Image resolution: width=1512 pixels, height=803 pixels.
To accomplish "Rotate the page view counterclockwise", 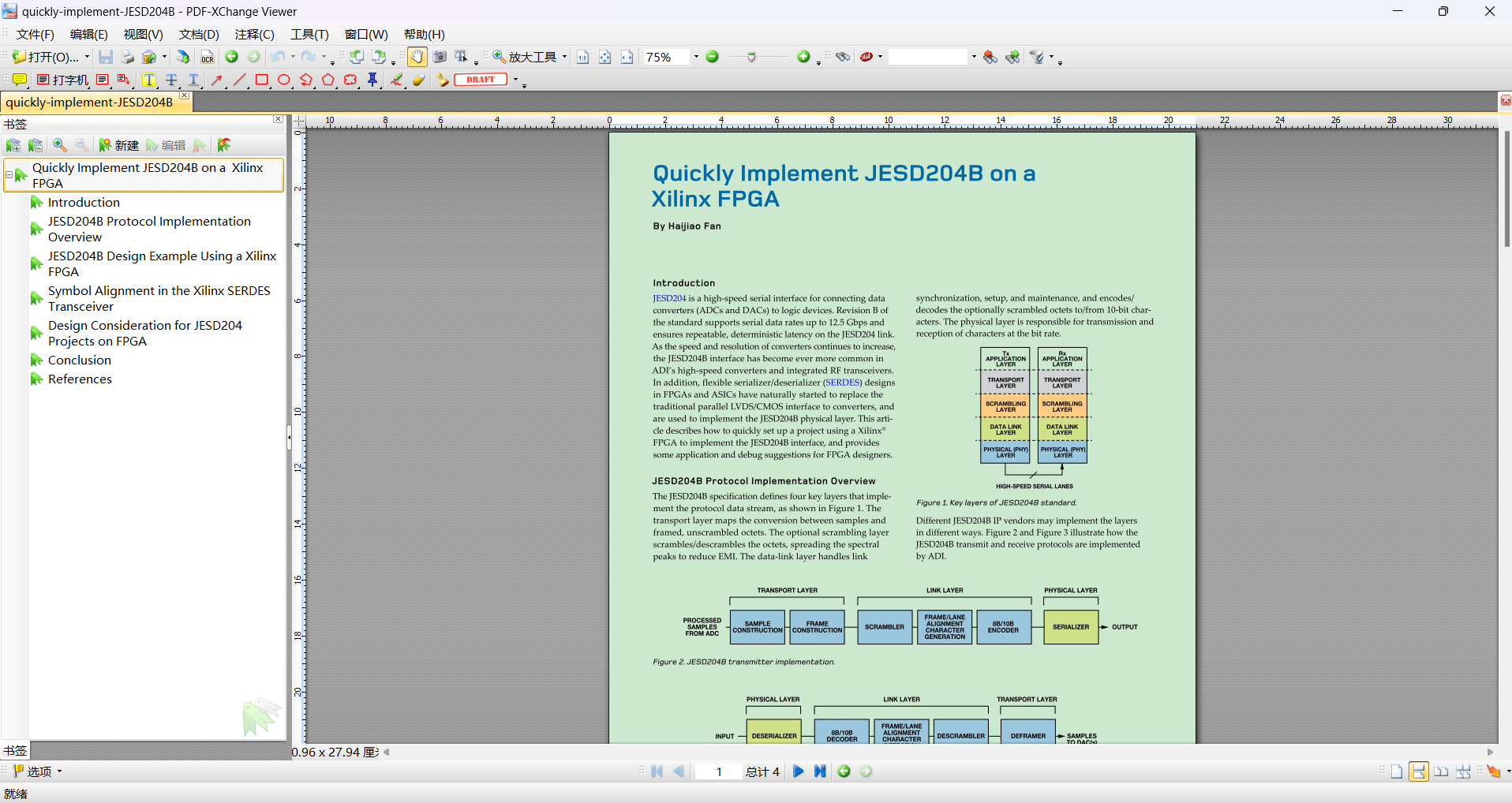I will pyautogui.click(x=357, y=57).
